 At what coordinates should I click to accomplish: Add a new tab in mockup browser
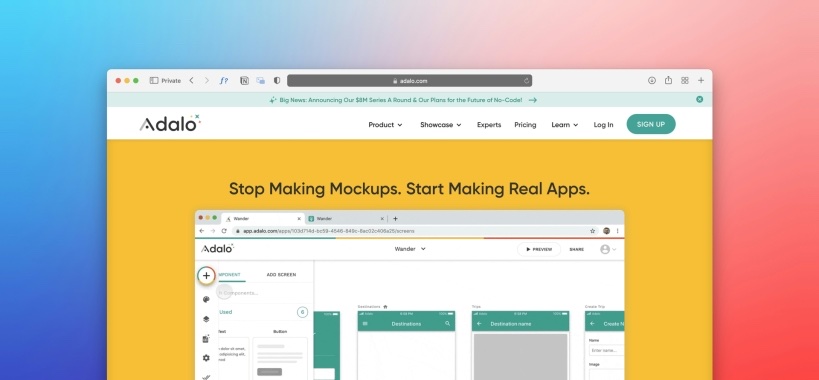[395, 219]
